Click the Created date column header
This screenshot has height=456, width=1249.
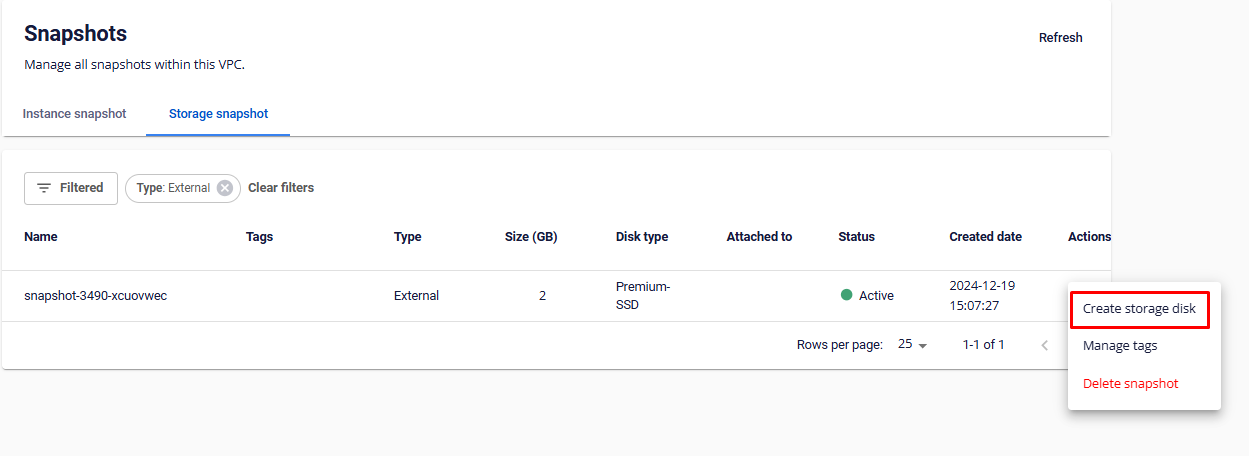tap(985, 237)
